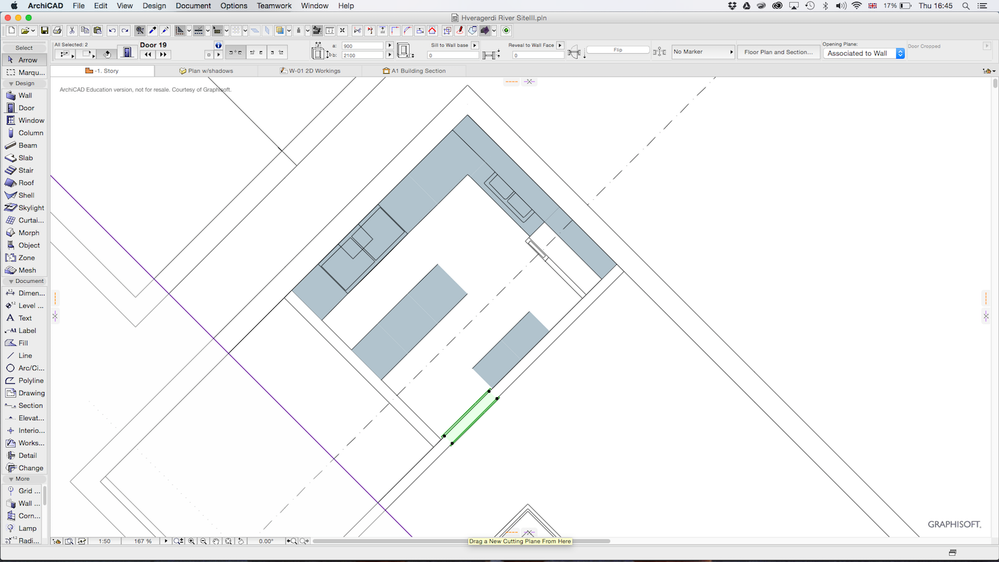Viewport: 999px width, 562px height.
Task: Select the Door tool in the toolbox
Action: [x=24, y=108]
